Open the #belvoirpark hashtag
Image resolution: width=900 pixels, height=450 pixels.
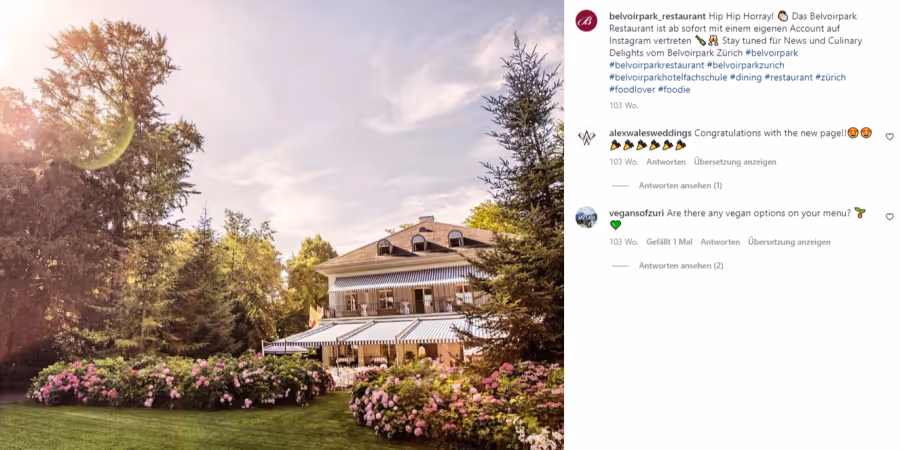(x=771, y=53)
